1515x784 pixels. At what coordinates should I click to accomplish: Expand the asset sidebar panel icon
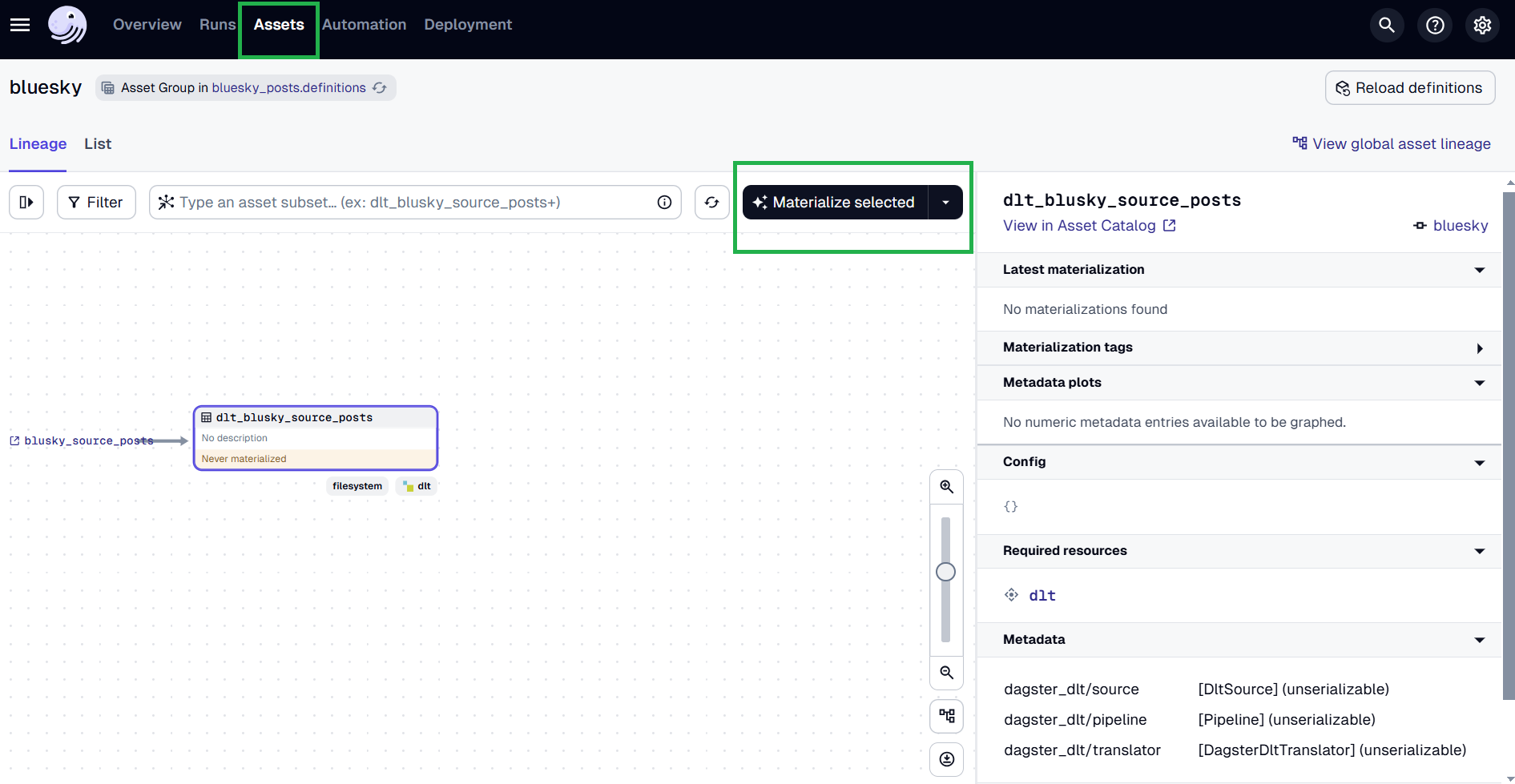point(26,202)
